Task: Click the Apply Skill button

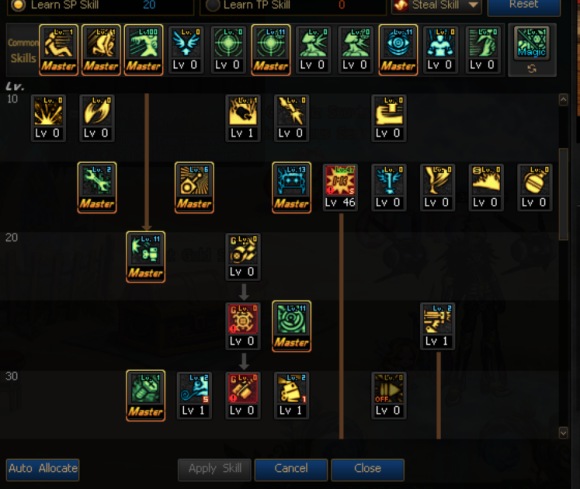Action: pos(215,469)
